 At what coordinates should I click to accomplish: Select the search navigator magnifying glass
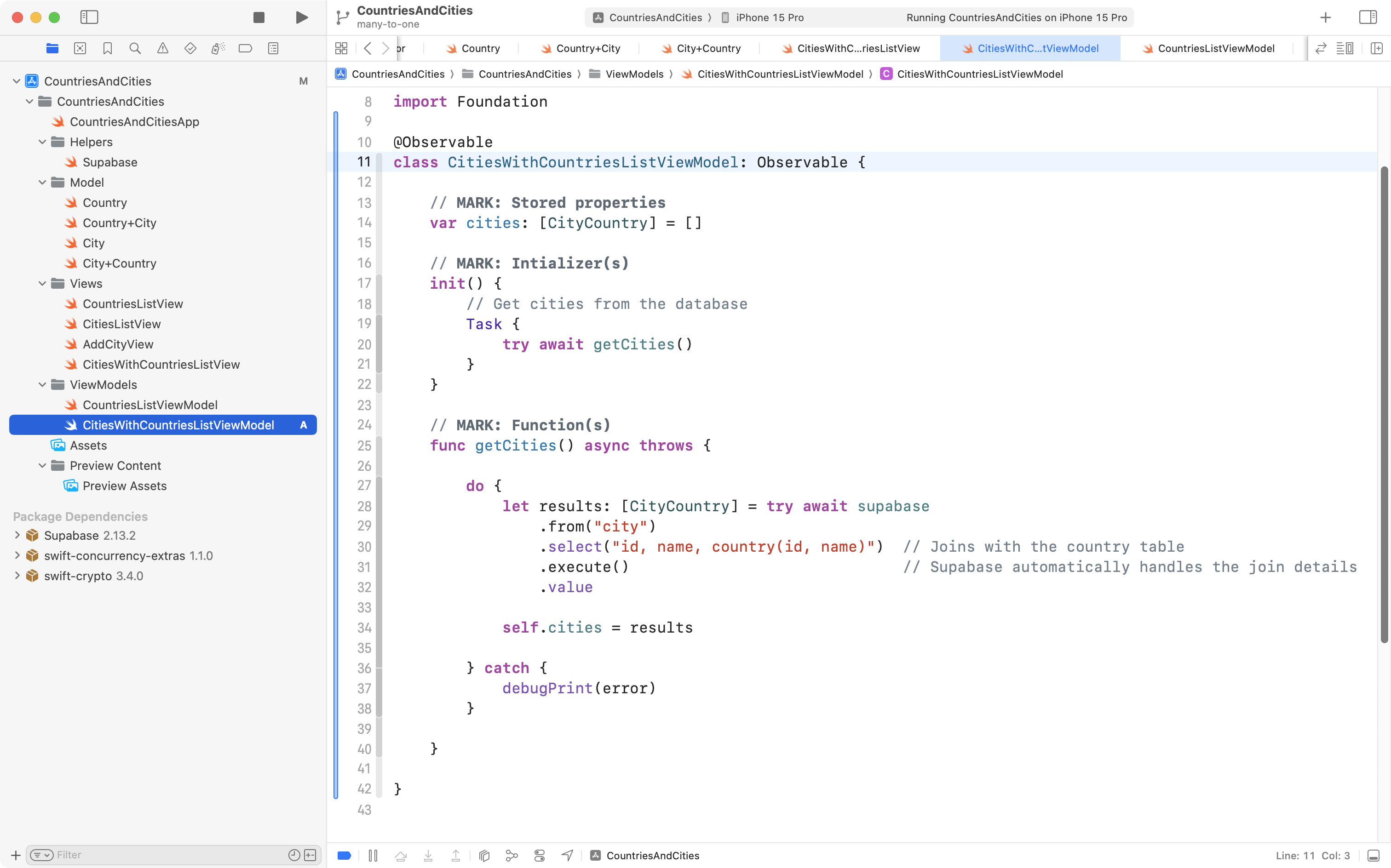tap(136, 48)
